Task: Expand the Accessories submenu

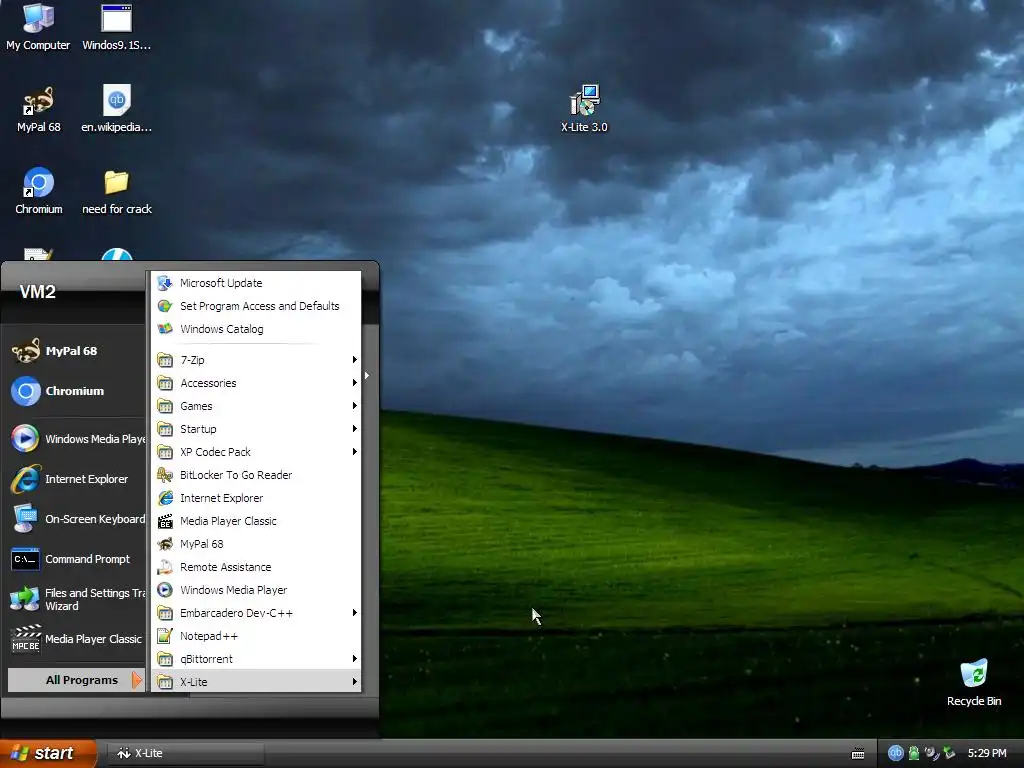Action: (x=256, y=383)
